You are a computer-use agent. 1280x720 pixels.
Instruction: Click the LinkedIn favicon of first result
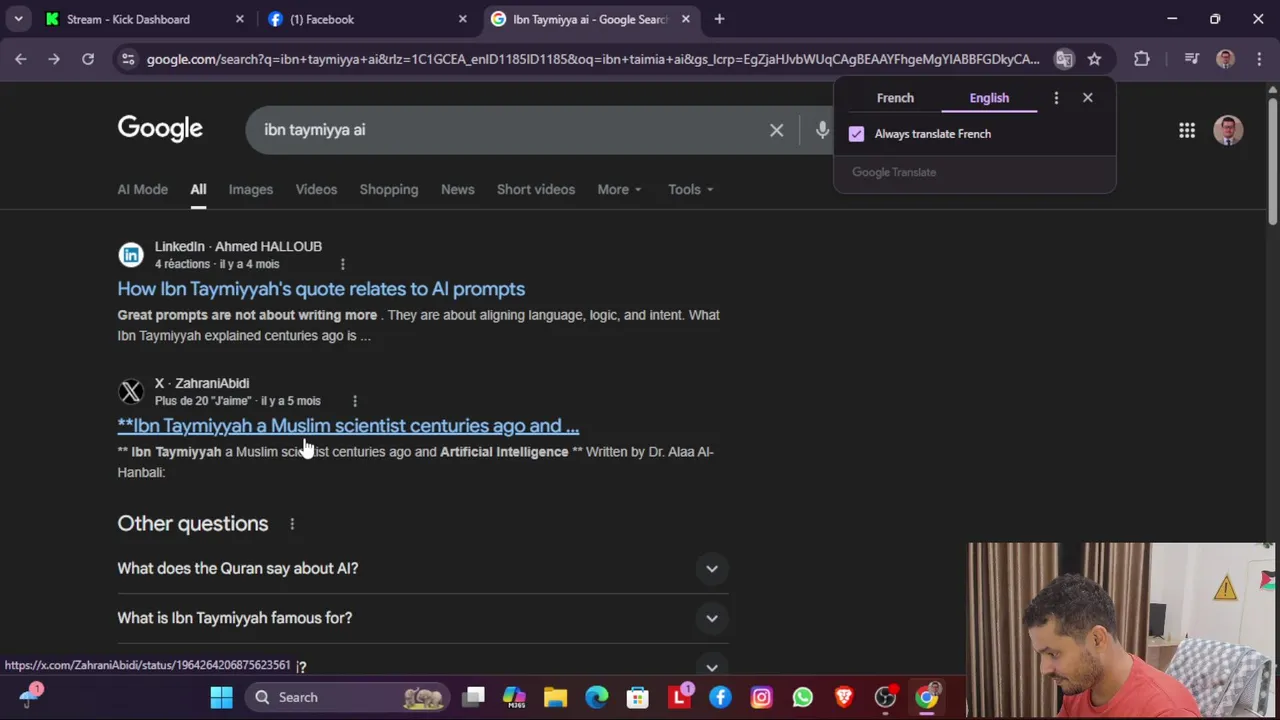[131, 255]
